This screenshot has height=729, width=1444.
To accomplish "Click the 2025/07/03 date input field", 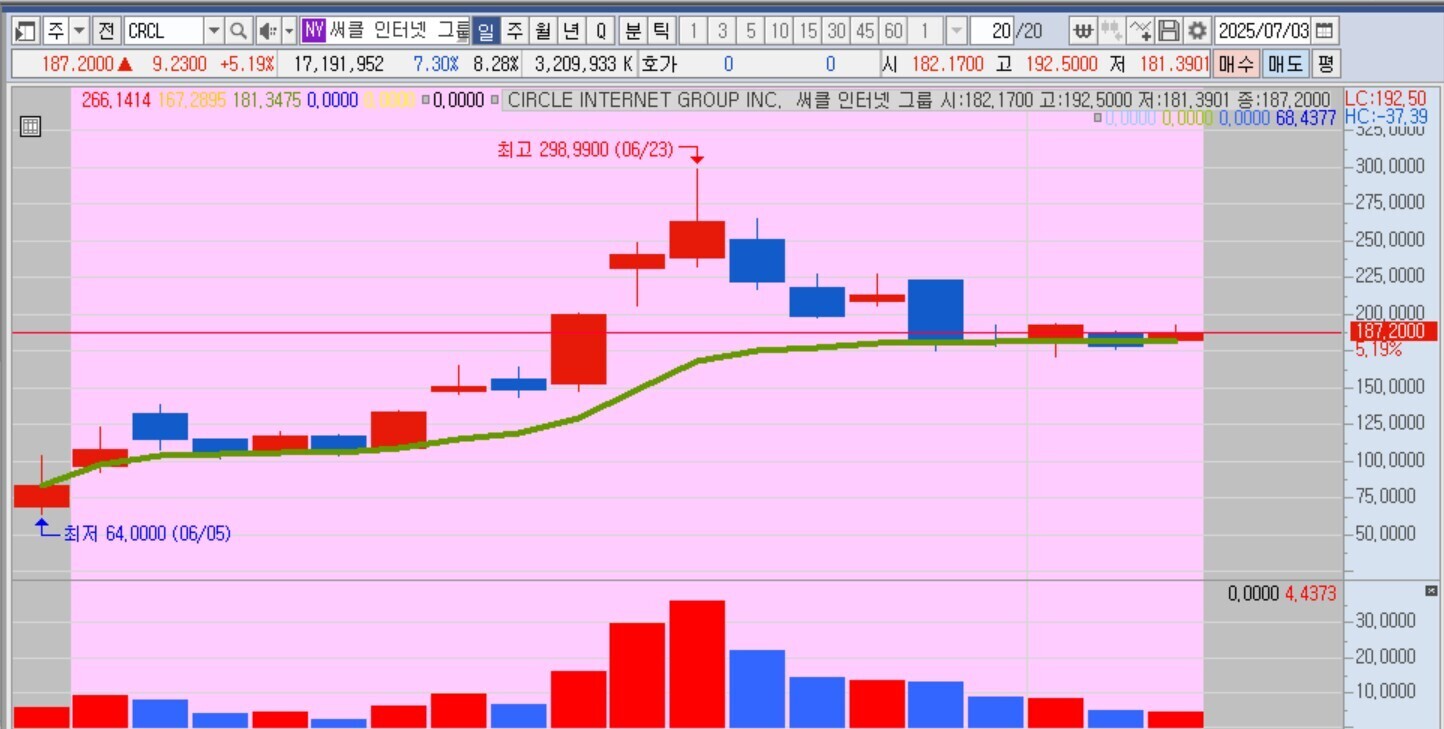I will pos(1263,31).
